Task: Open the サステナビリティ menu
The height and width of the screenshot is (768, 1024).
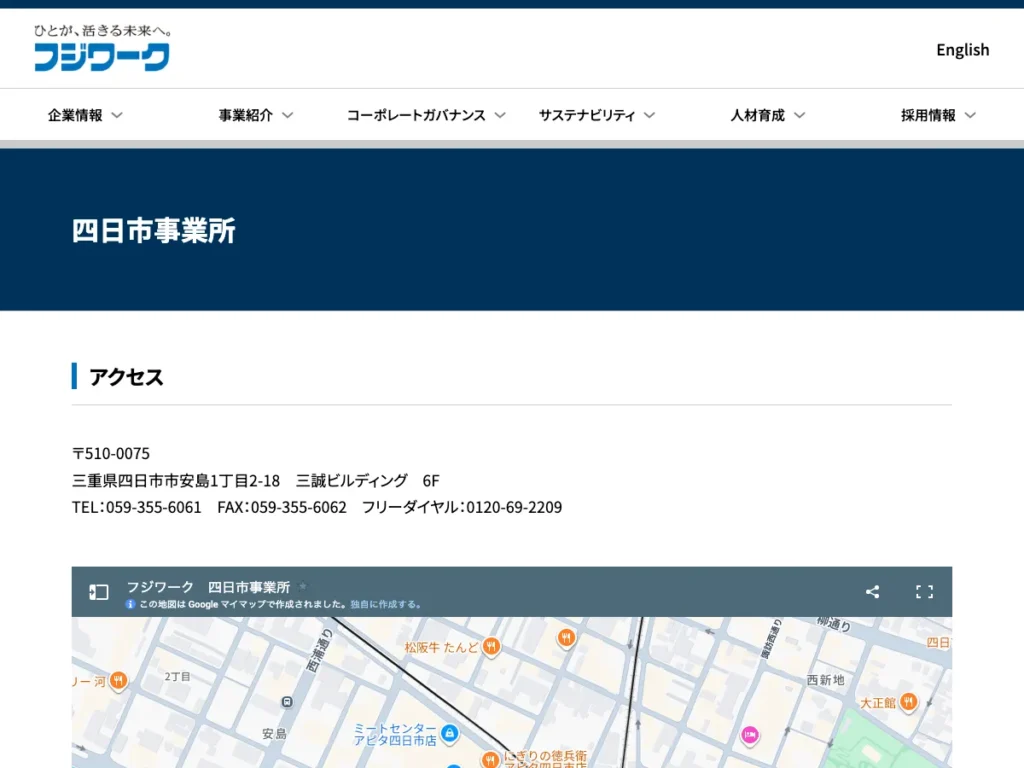Action: pos(596,116)
